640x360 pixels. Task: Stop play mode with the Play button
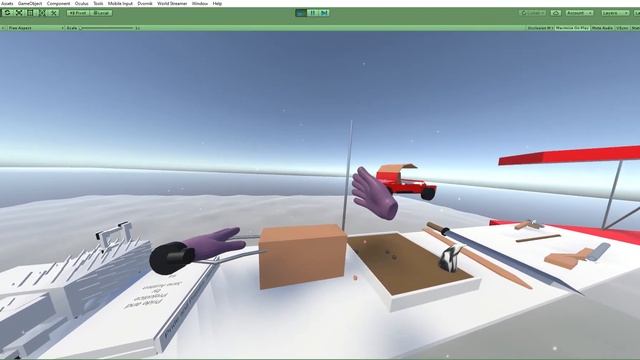[x=301, y=13]
